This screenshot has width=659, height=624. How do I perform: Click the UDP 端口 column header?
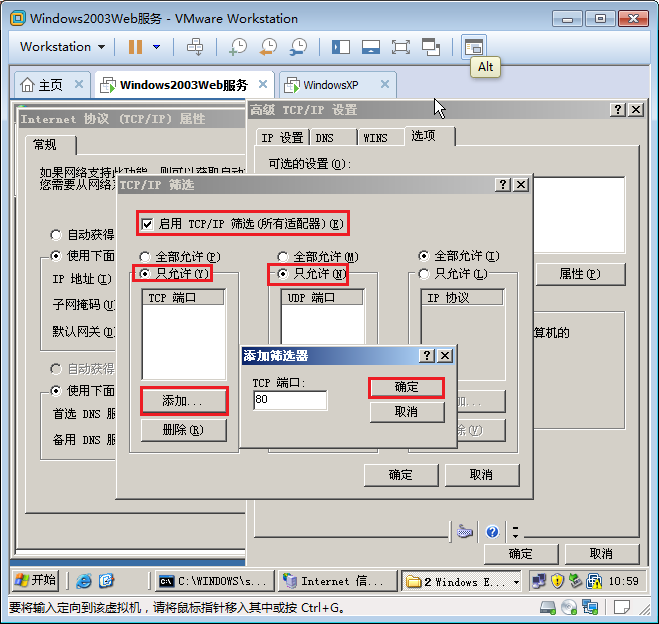click(322, 298)
